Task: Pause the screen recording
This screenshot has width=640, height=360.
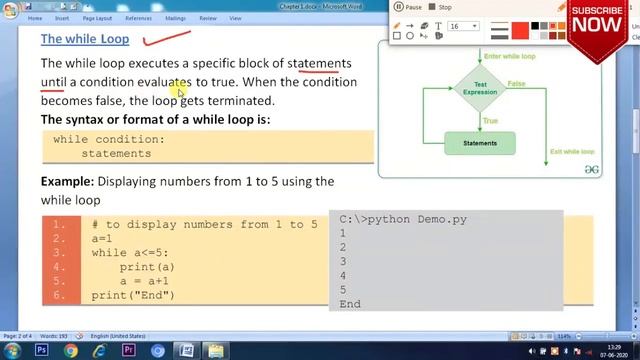Action: [408, 7]
